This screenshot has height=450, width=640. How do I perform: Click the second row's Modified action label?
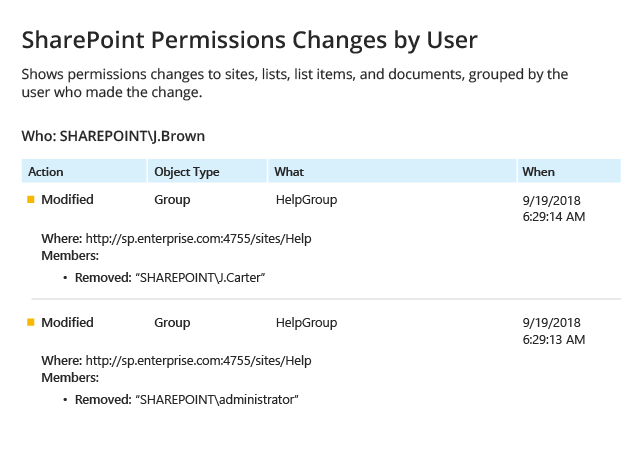(67, 322)
